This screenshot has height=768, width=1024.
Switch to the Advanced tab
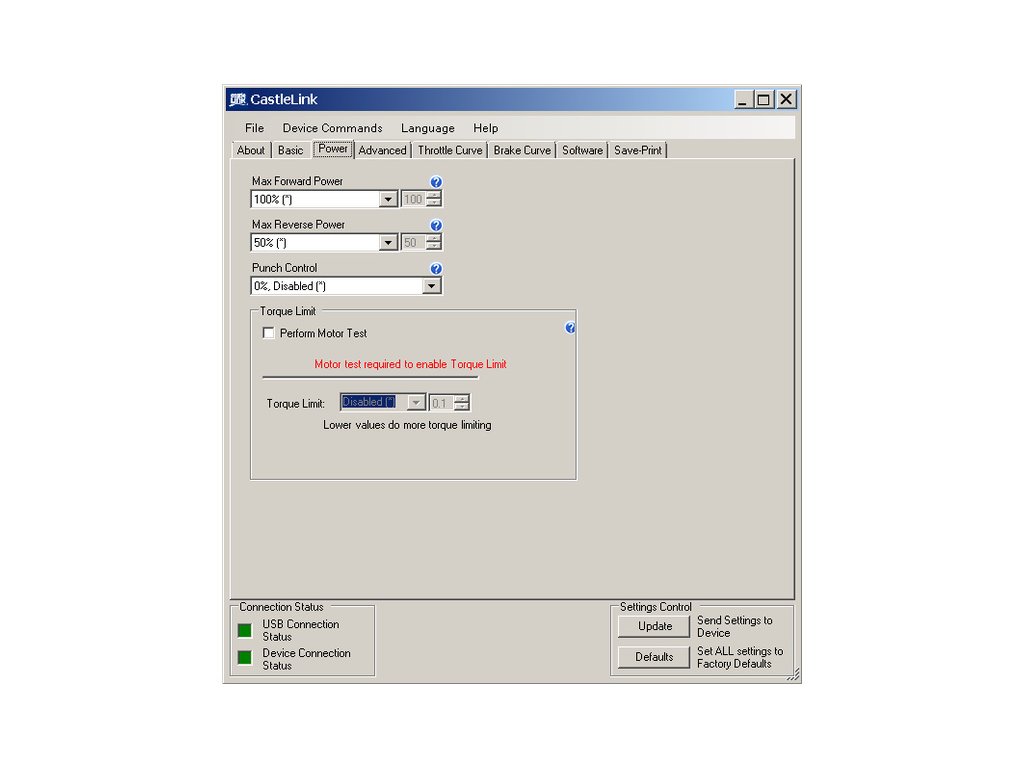click(383, 150)
